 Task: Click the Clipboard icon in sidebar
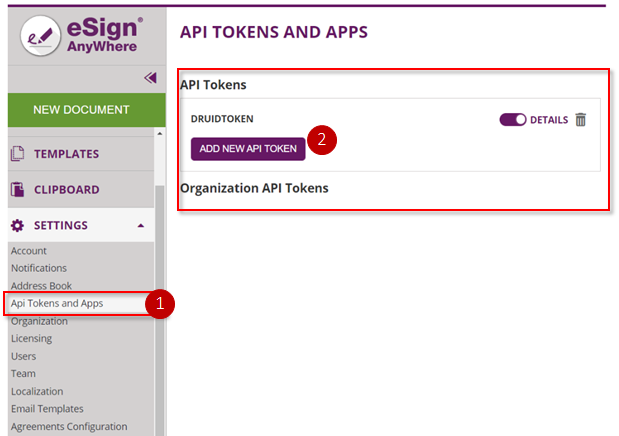coord(17,190)
